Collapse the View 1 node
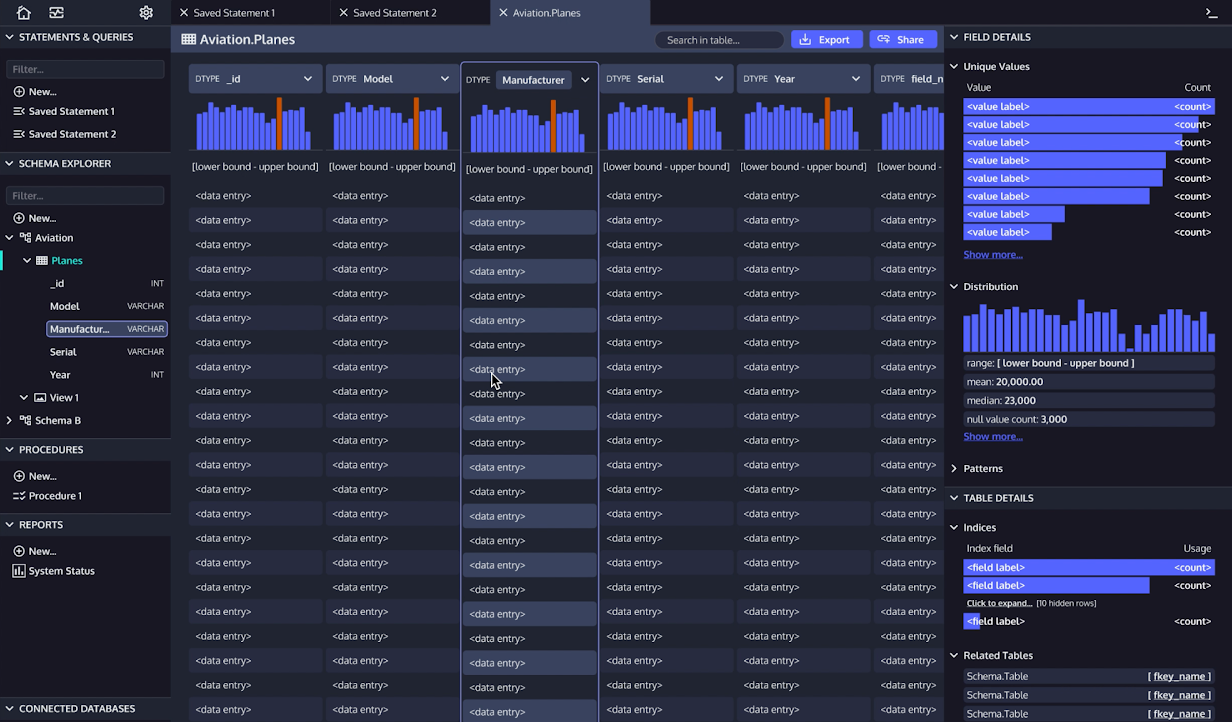Image resolution: width=1232 pixels, height=722 pixels. coord(25,397)
